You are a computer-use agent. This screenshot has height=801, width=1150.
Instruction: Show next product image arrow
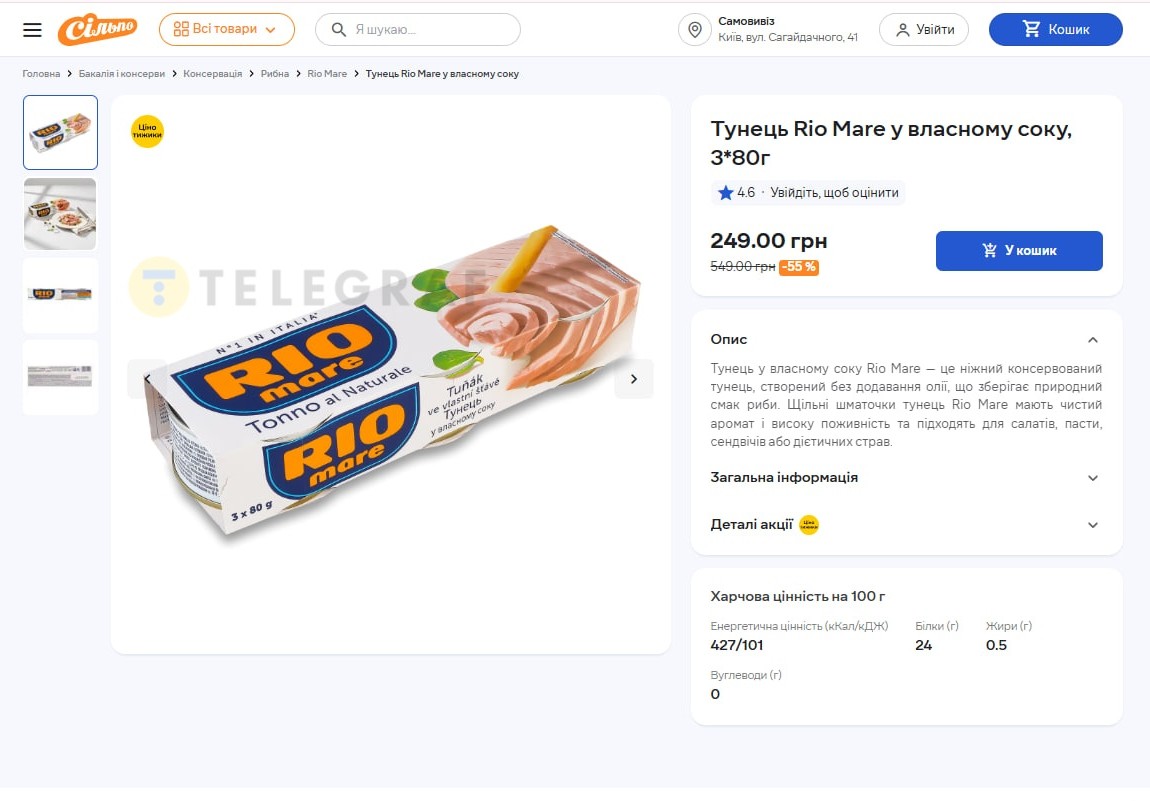point(633,379)
